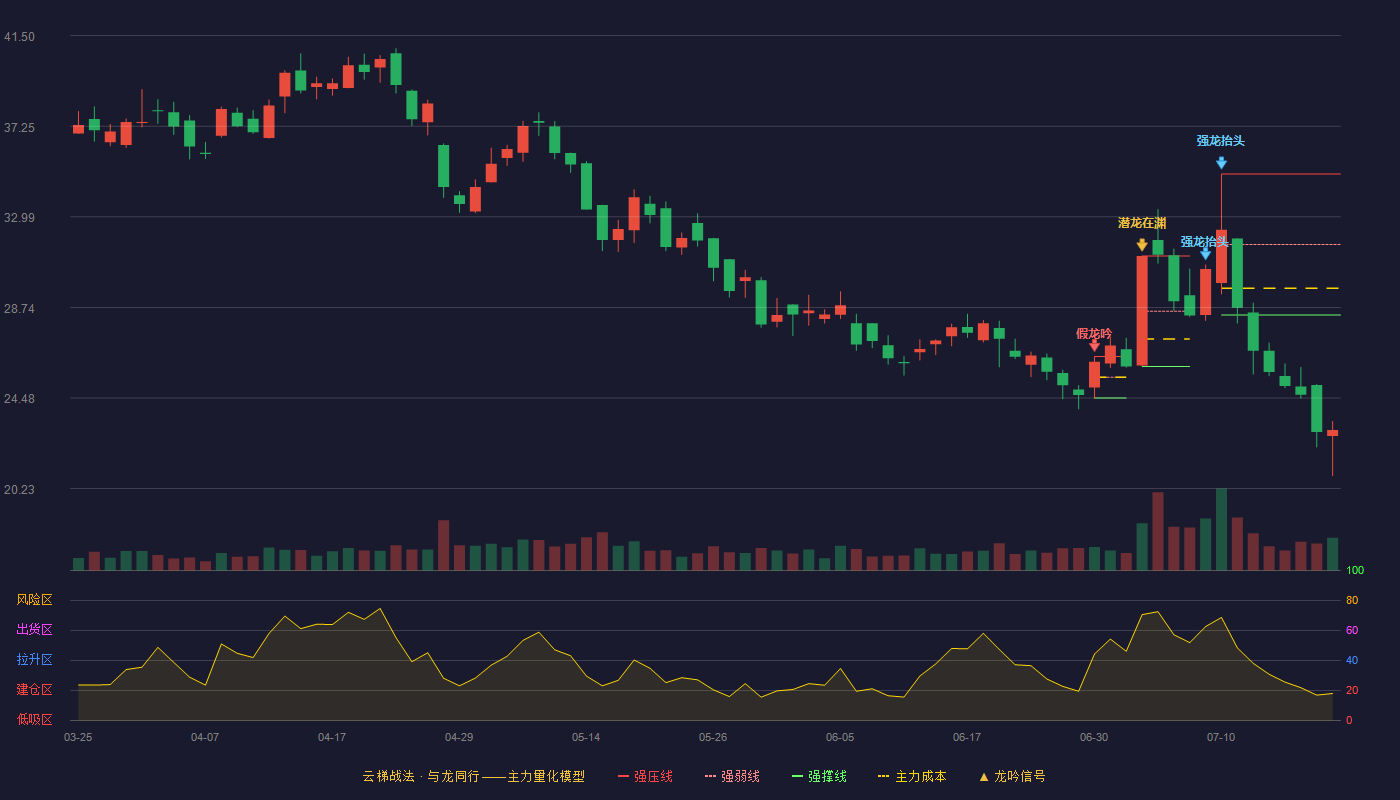Click the orange 80 indicator scale value

click(x=1352, y=600)
